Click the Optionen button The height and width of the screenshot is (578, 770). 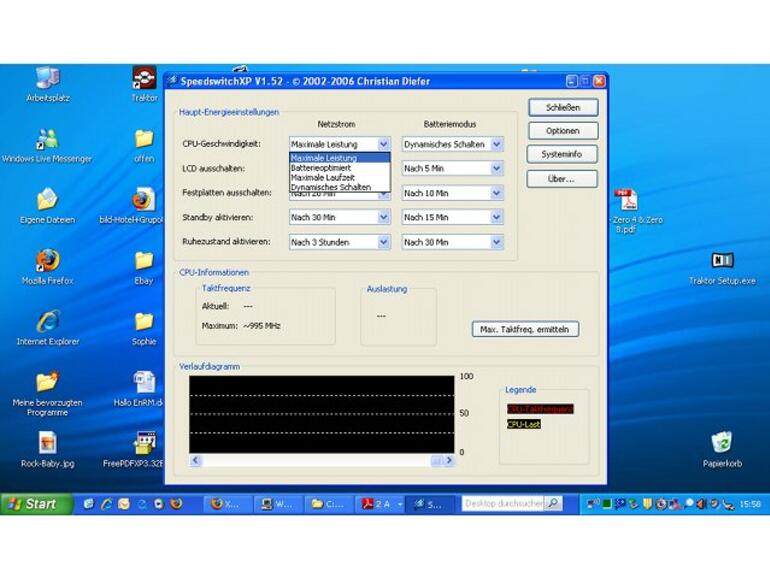coord(562,131)
